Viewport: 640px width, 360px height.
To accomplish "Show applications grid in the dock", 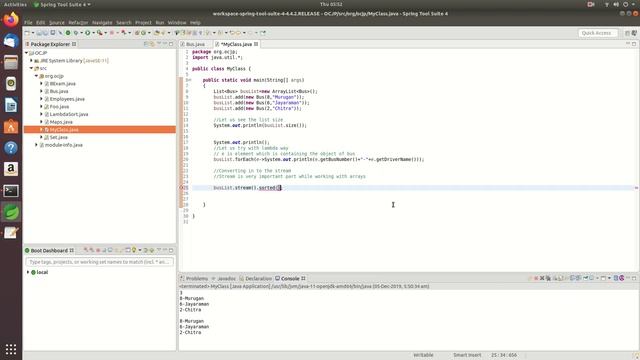I will (x=11, y=349).
